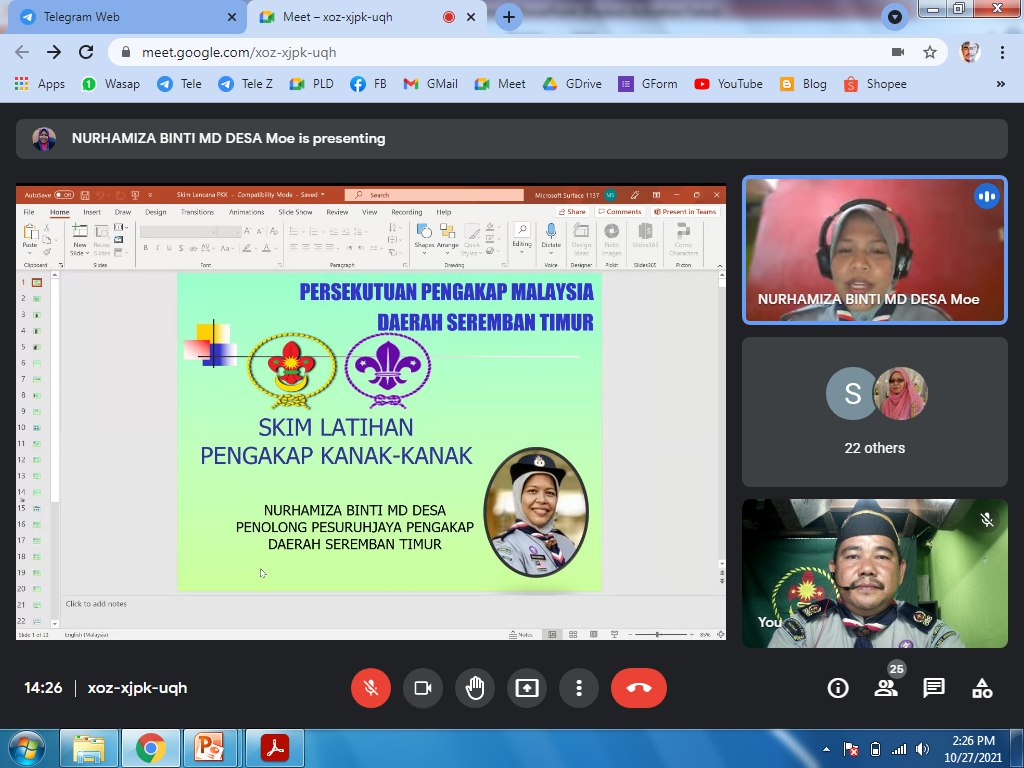The width and height of the screenshot is (1024, 768).
Task: Show everyone participants panel
Action: point(886,688)
